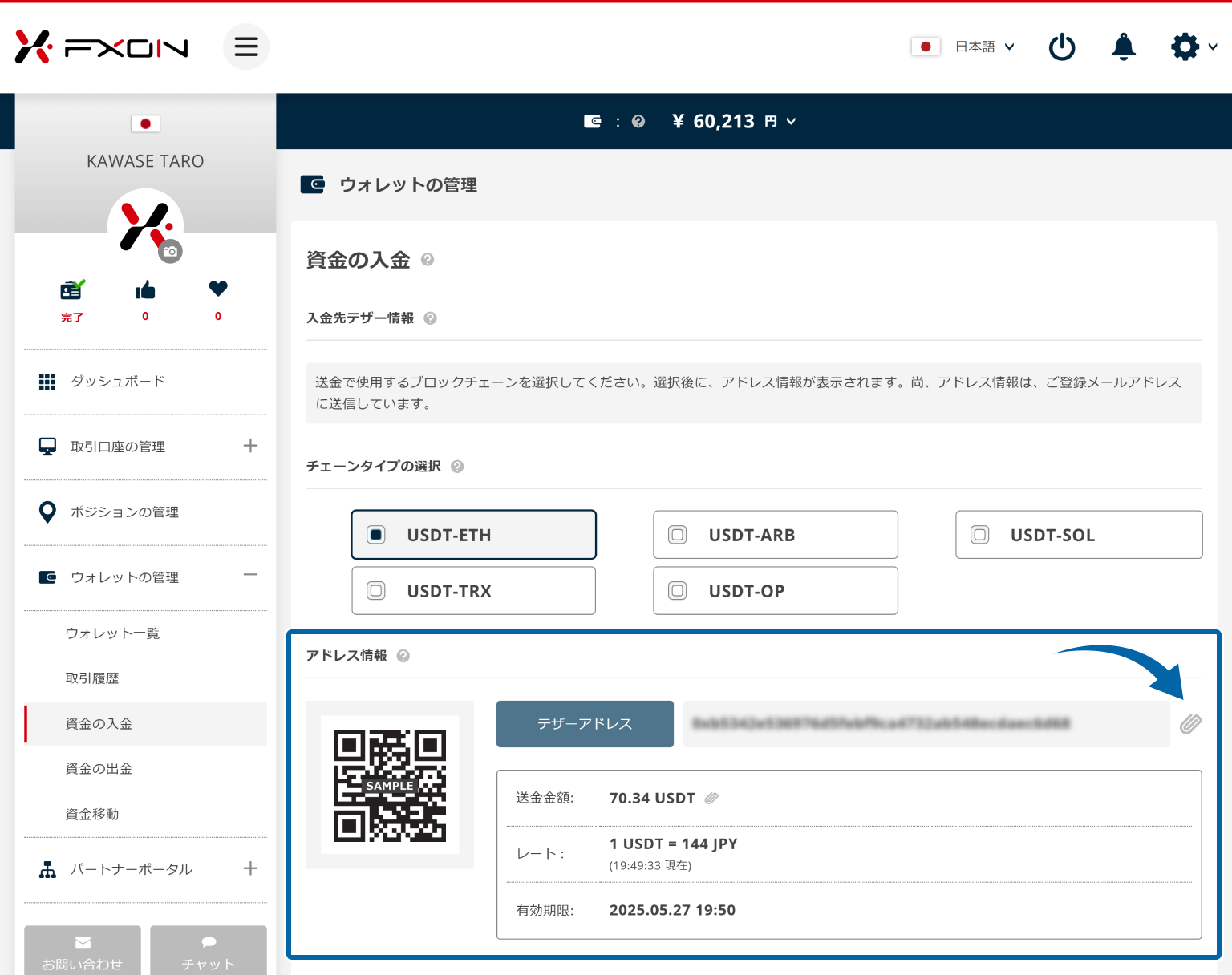Collapse ウォレットの管理 minus sign
Image resolution: width=1232 pixels, height=975 pixels.
tap(250, 575)
